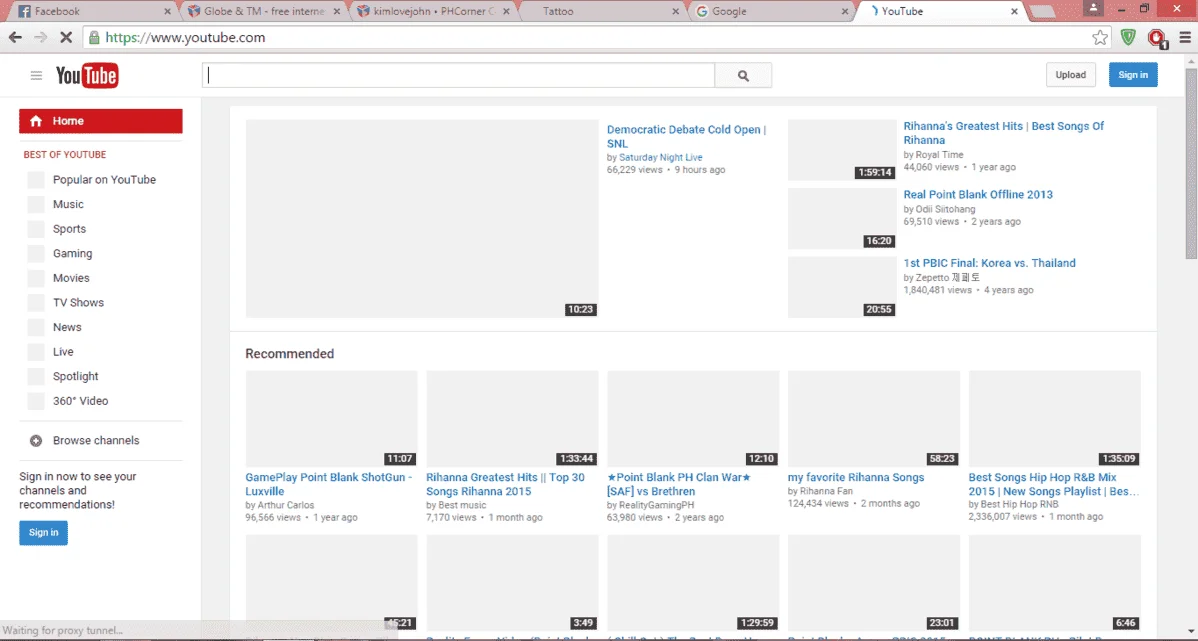This screenshot has width=1198, height=641.
Task: Switch to the Globe & TM tab
Action: tap(264, 11)
